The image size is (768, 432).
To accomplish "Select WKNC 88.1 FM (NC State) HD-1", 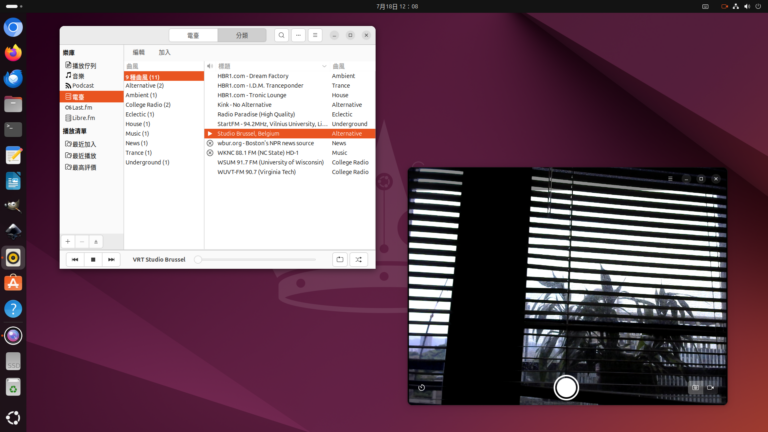I will (290, 153).
